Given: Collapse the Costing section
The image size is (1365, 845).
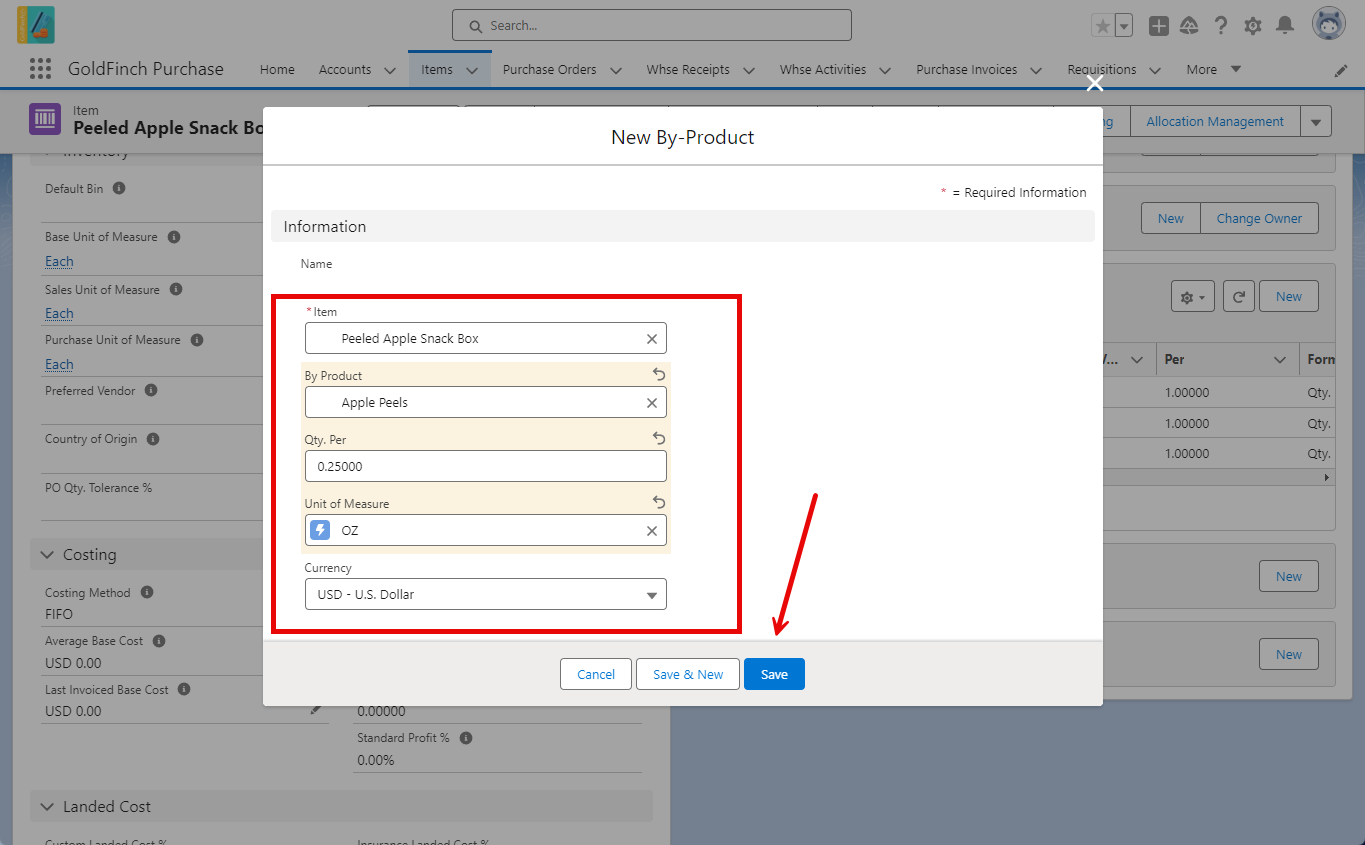Looking at the screenshot, I should coord(47,554).
